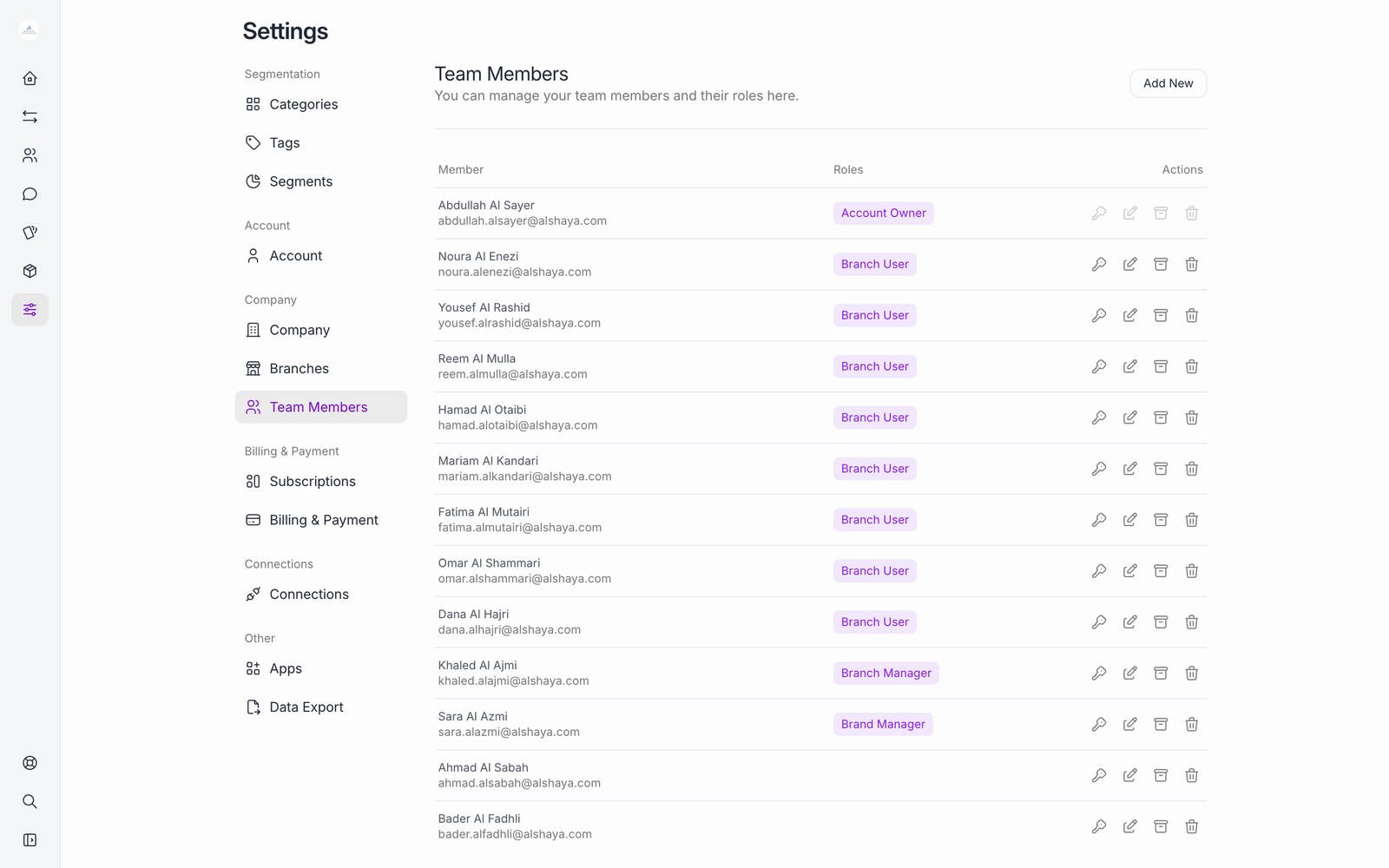Open Subscriptions settings
The height and width of the screenshot is (868, 1389).
(x=321, y=481)
